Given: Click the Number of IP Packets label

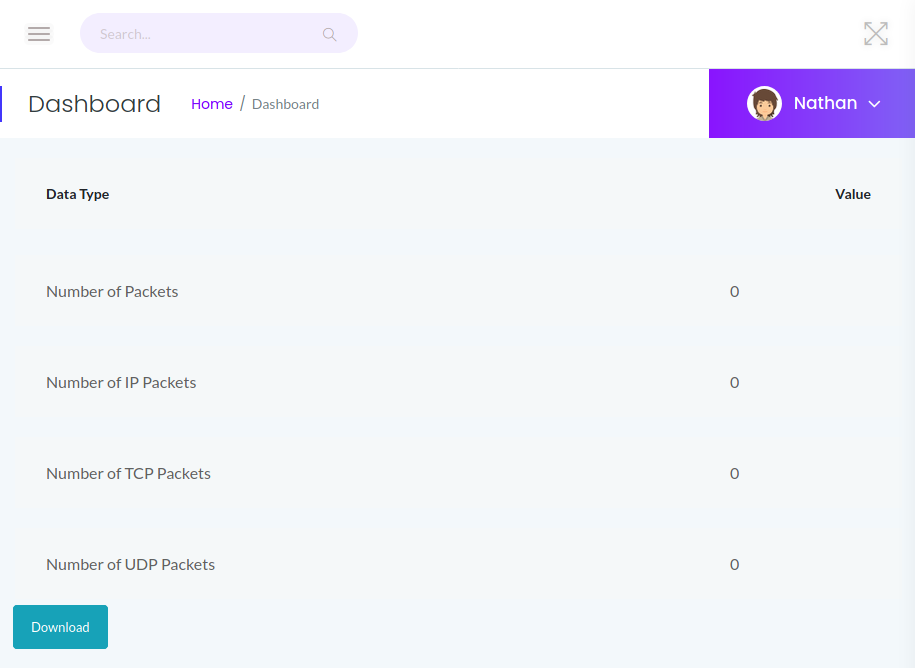Looking at the screenshot, I should [x=121, y=383].
